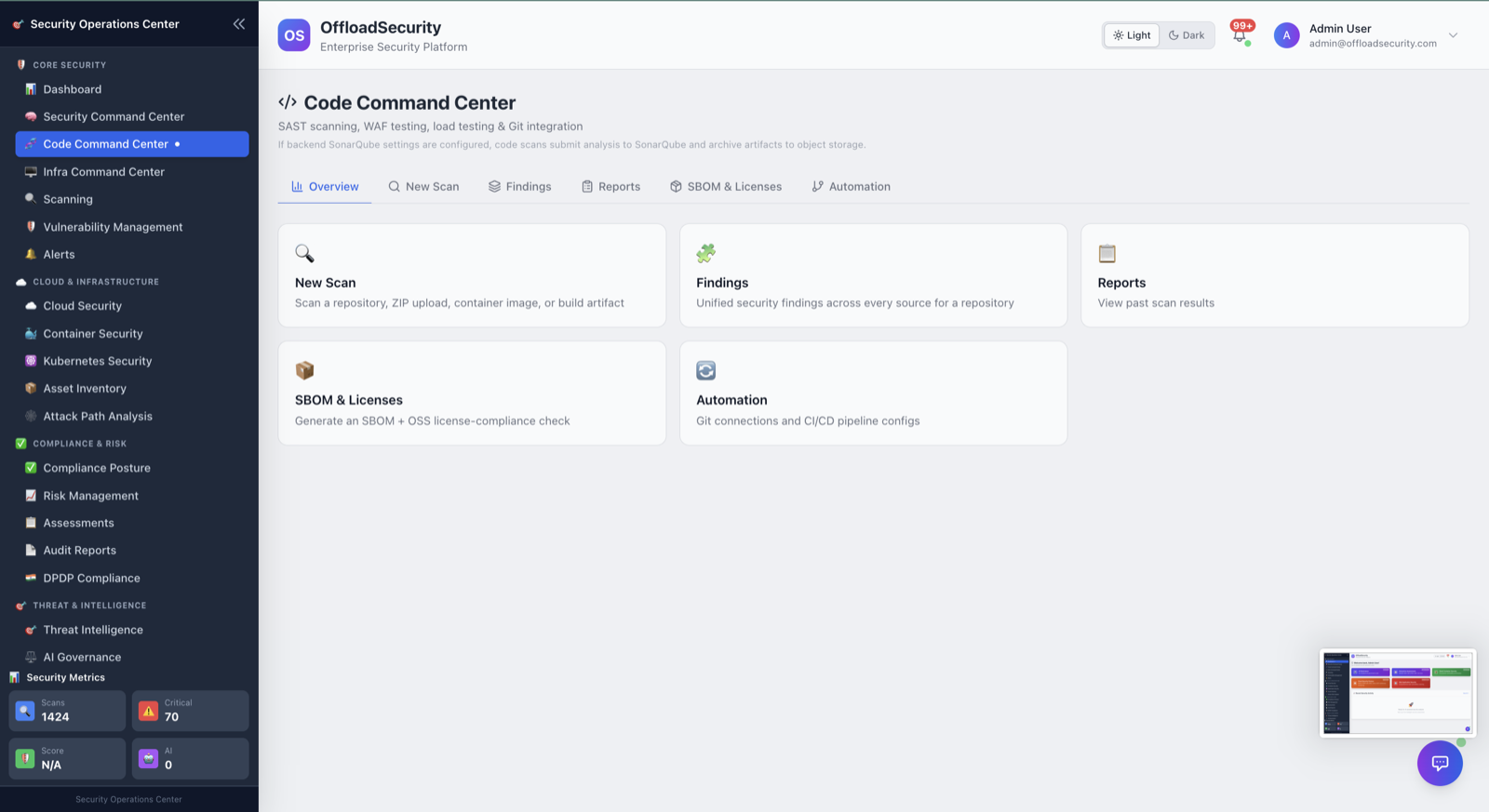Click the puzzle icon on Findings card
This screenshot has height=812, width=1489.
pyautogui.click(x=706, y=253)
